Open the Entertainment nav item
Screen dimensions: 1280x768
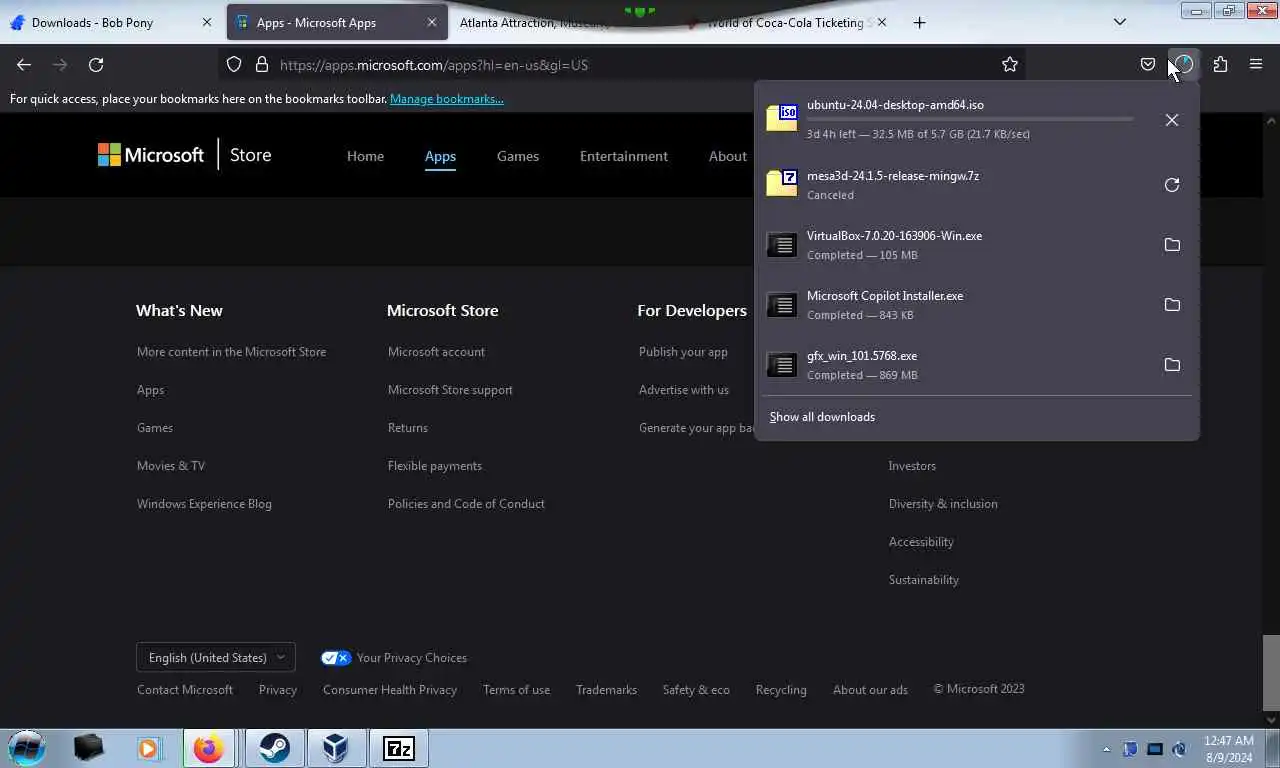click(624, 156)
